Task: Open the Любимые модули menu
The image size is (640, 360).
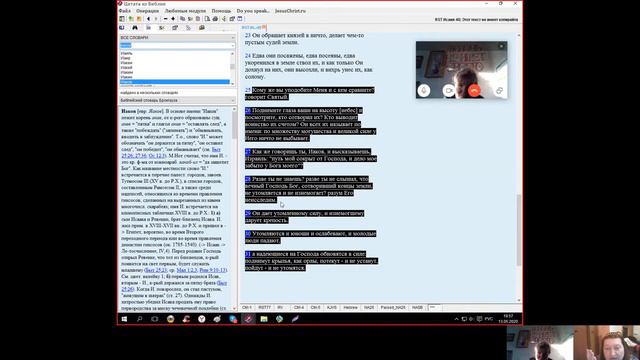Action: coord(185,11)
